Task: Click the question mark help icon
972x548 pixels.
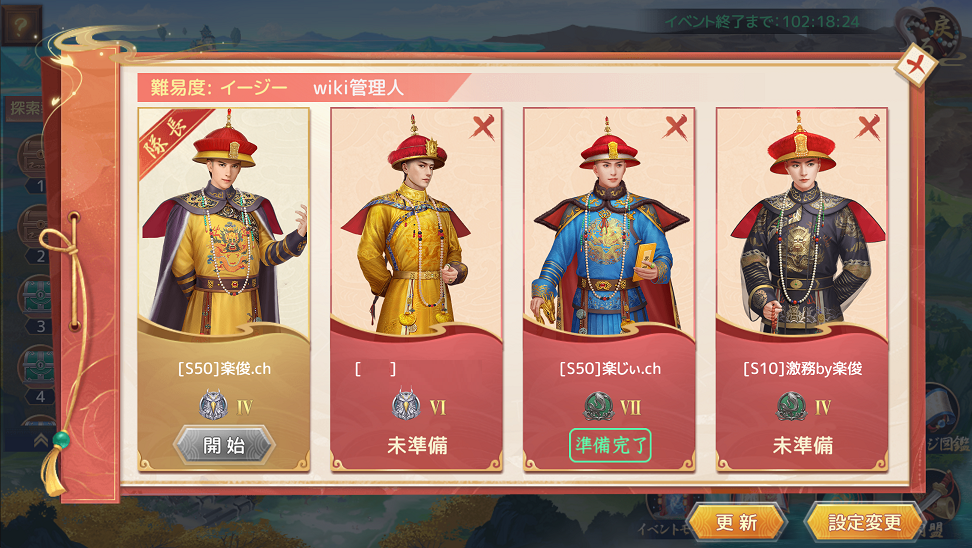Action: click(22, 26)
